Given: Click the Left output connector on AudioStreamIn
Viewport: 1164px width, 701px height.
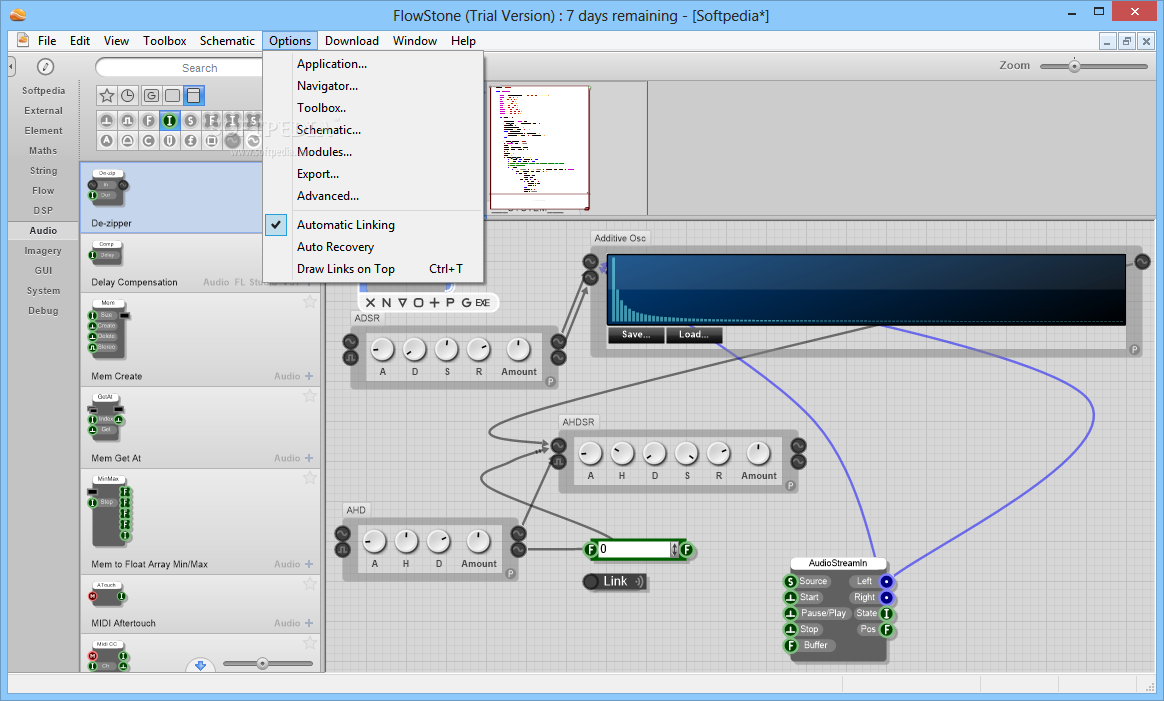Looking at the screenshot, I should [x=886, y=581].
